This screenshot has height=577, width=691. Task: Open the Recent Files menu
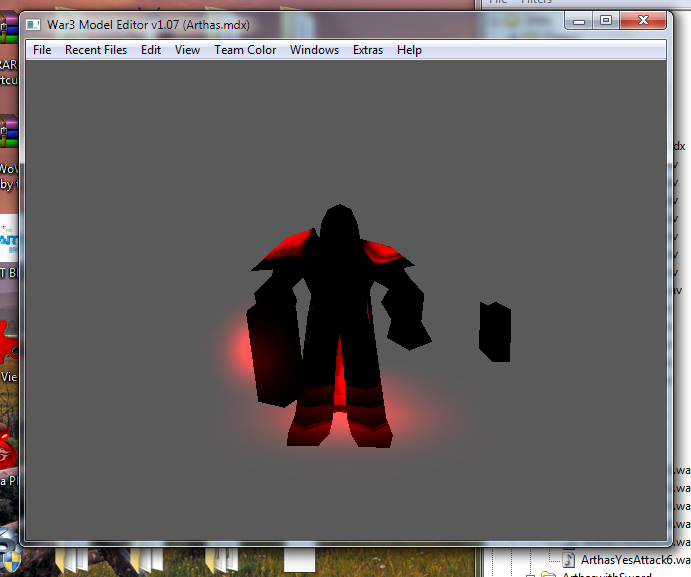coord(96,50)
